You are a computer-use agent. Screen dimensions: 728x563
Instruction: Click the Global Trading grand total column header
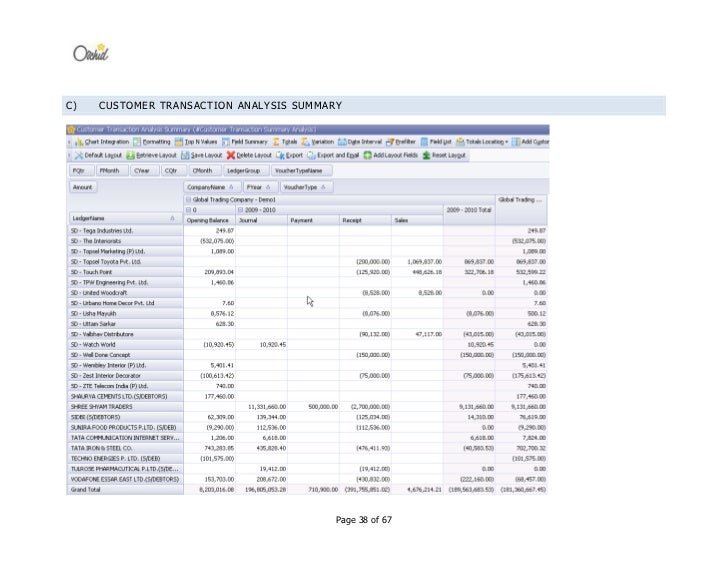tap(521, 210)
